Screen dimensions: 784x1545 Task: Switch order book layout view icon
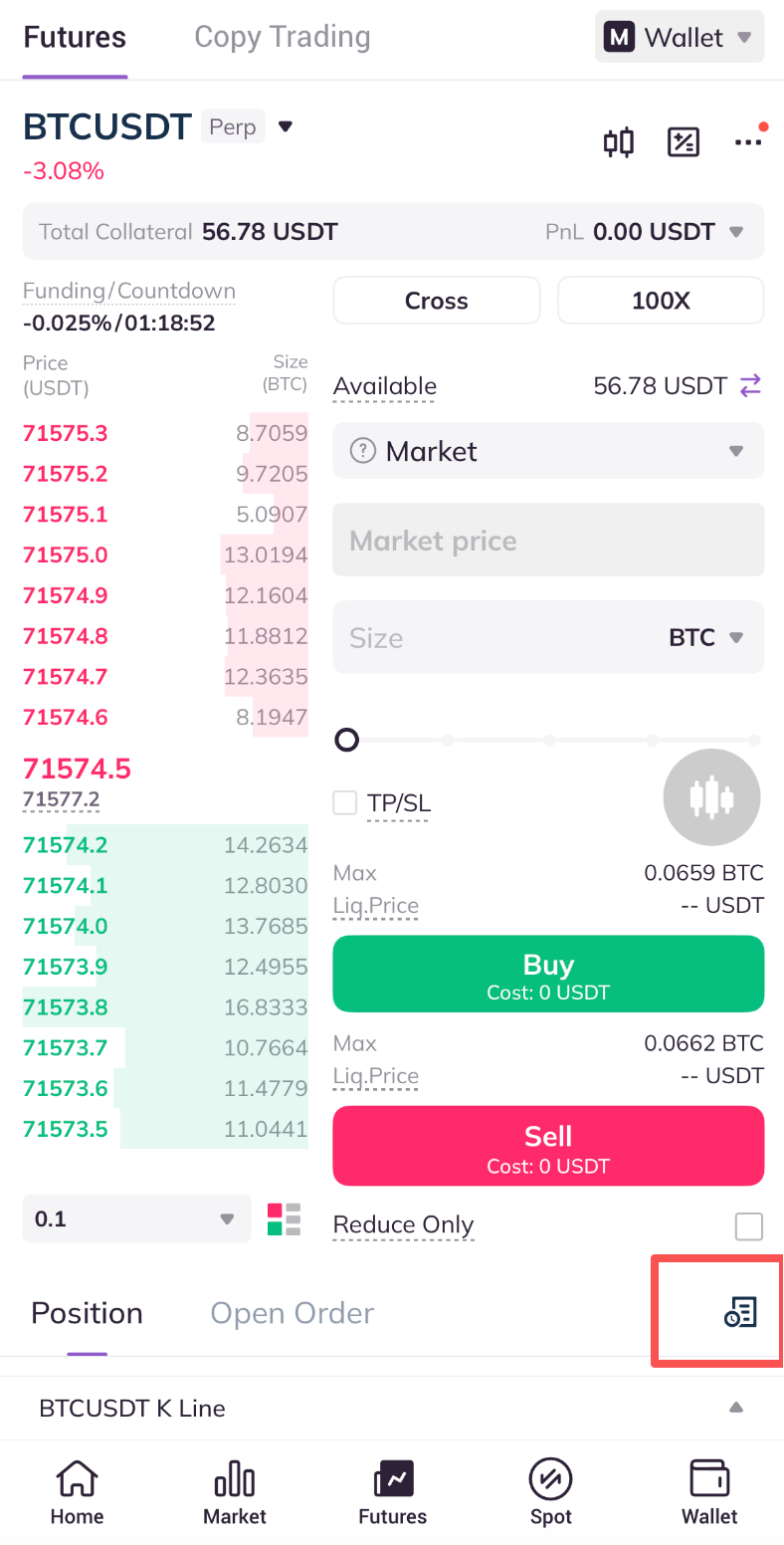tap(284, 1219)
